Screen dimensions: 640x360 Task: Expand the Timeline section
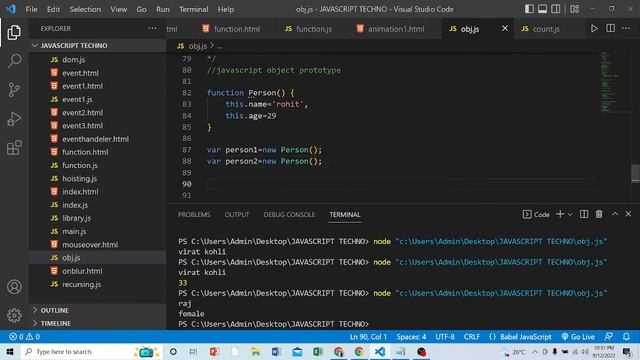[x=98, y=323]
